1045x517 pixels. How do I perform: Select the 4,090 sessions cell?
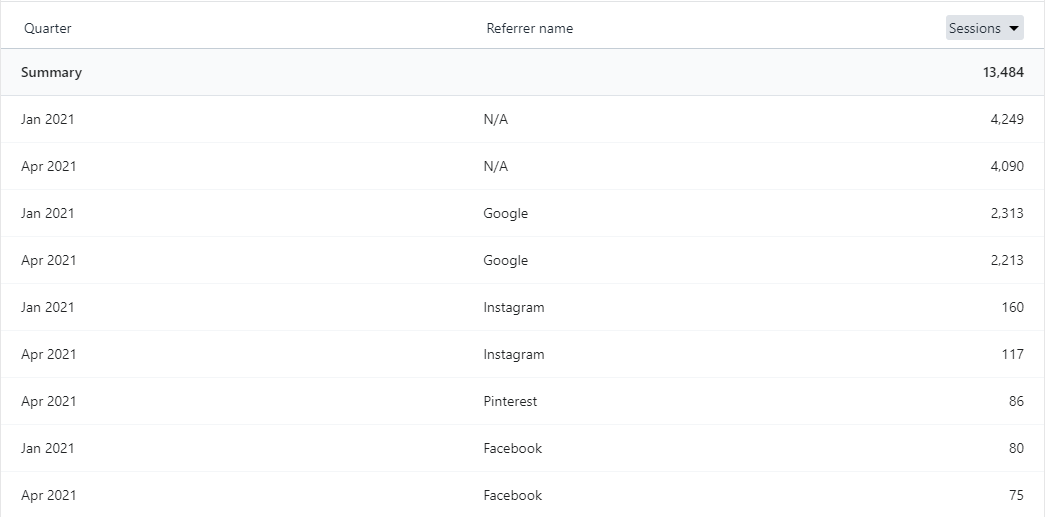click(1007, 166)
